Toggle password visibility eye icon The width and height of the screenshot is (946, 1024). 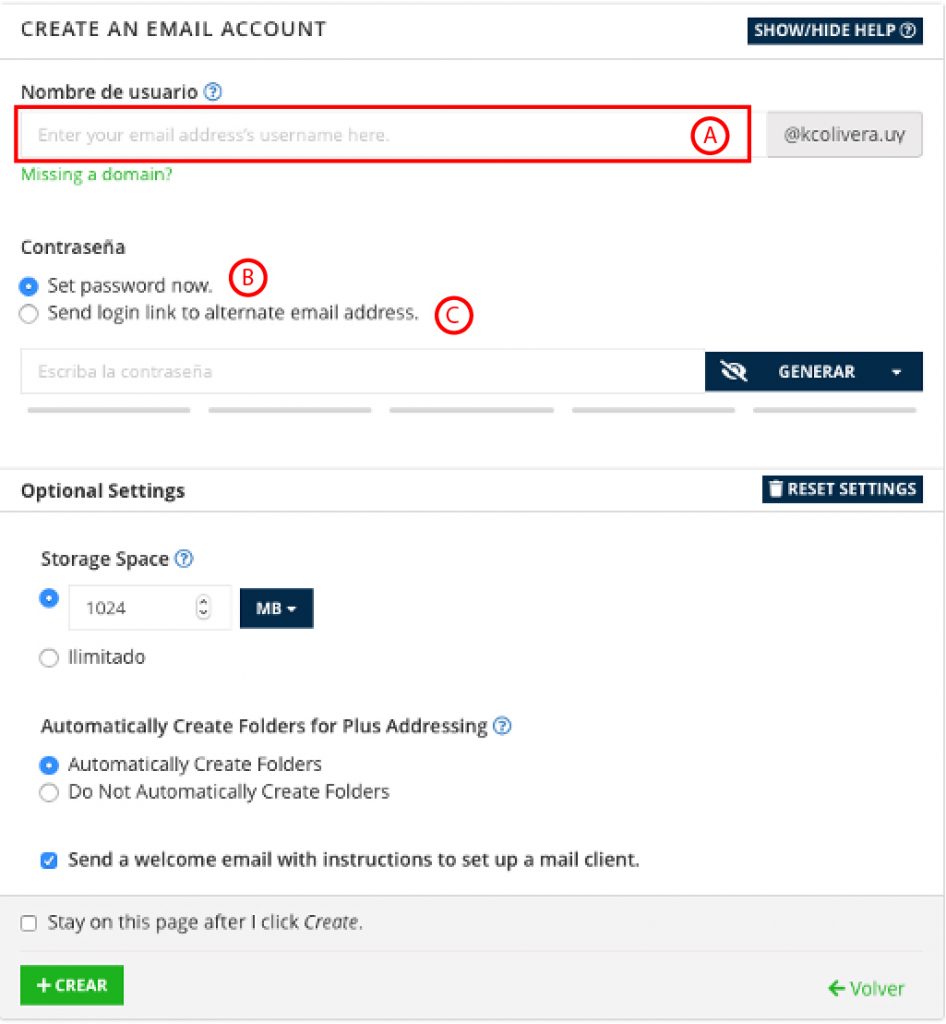coord(735,372)
